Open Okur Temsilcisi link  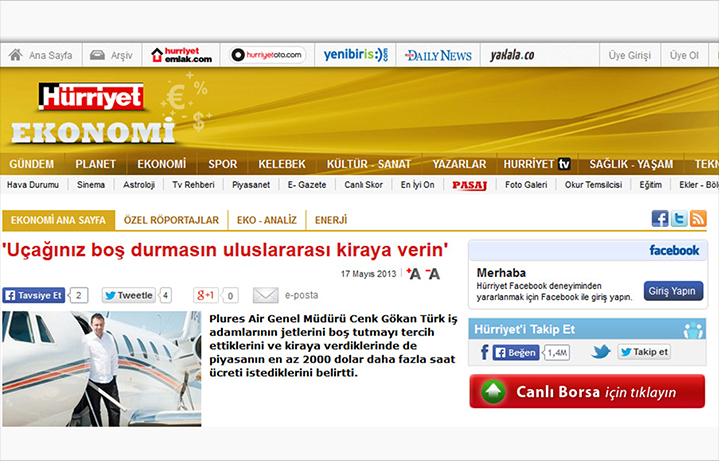point(593,185)
